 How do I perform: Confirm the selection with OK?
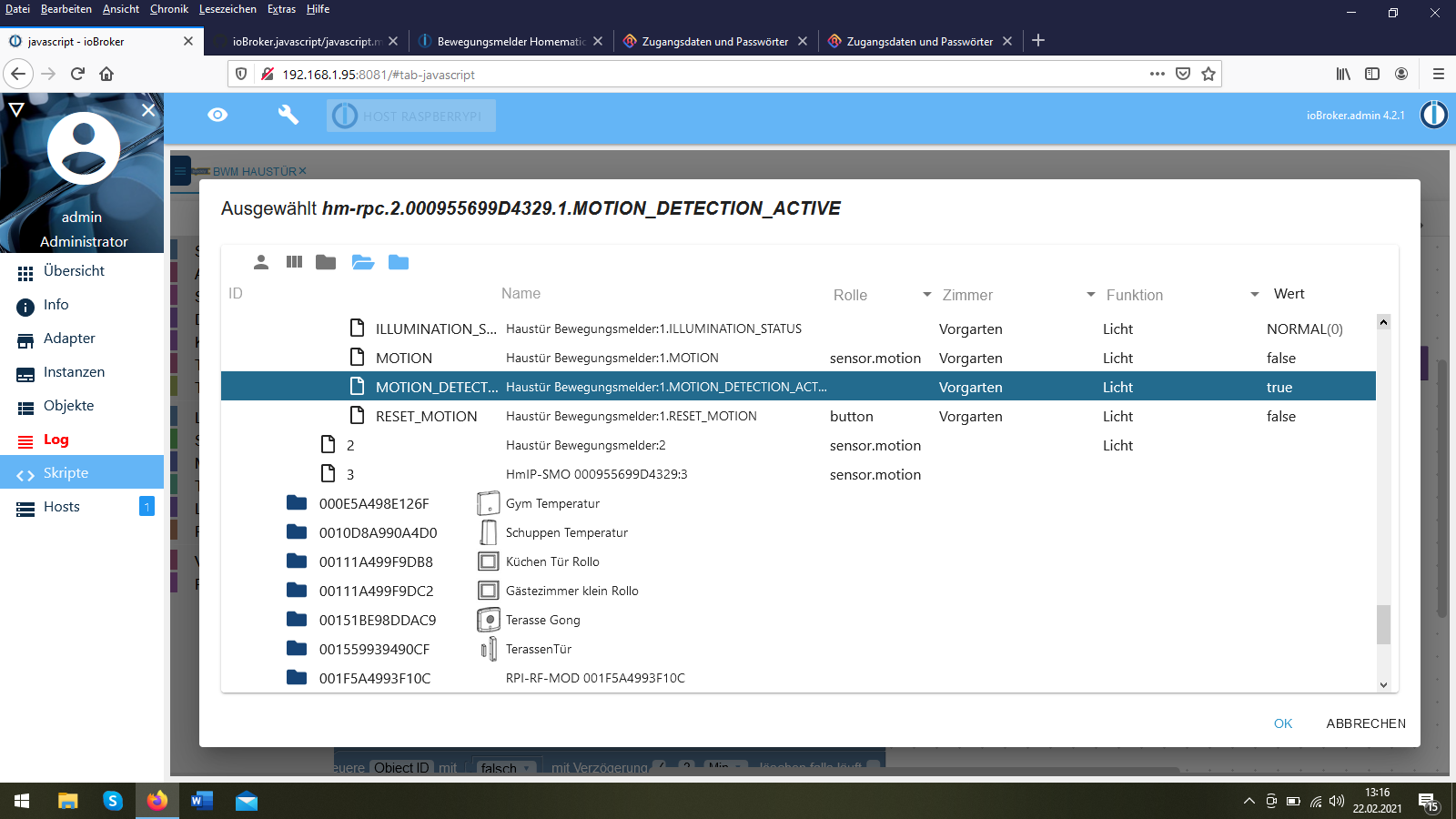tap(1283, 723)
